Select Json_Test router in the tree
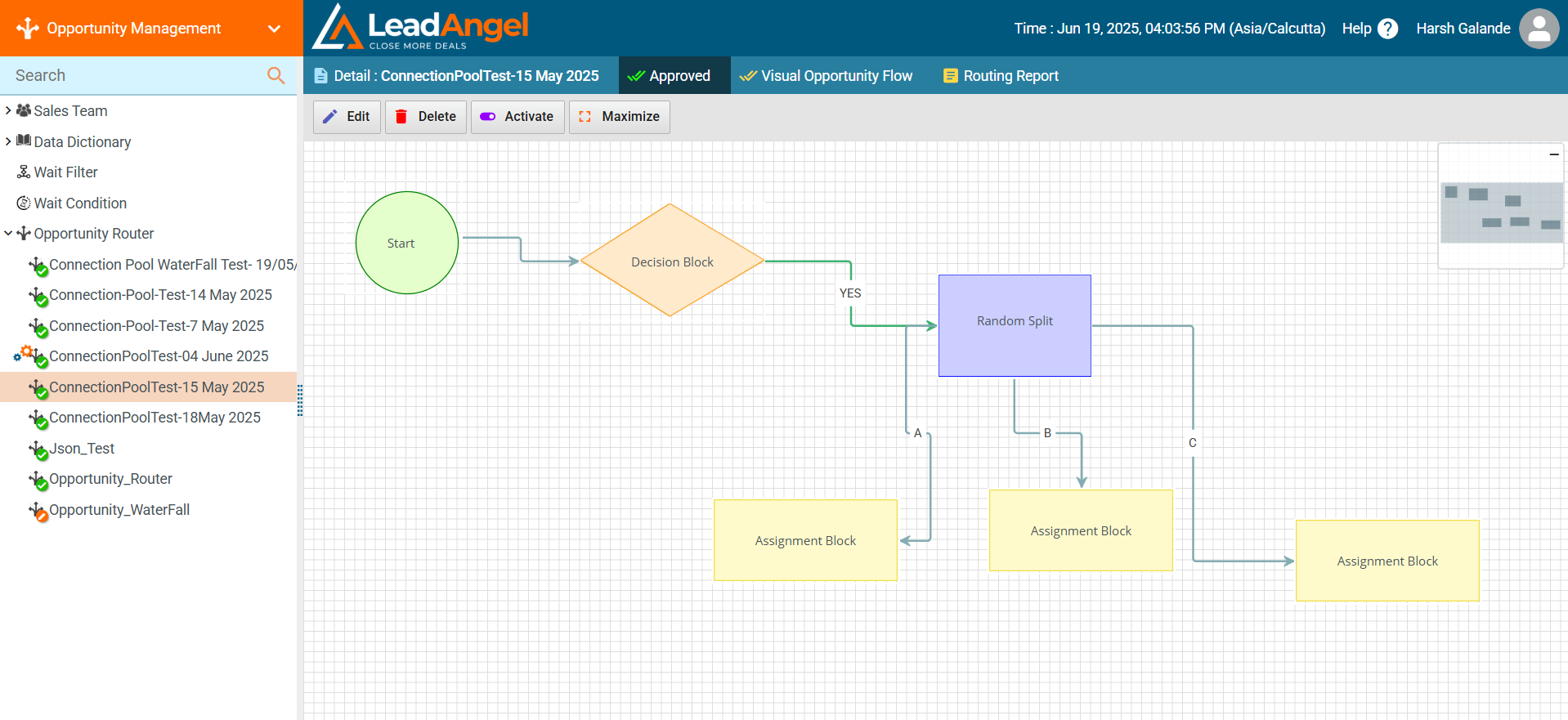This screenshot has width=1568, height=720. [x=82, y=449]
